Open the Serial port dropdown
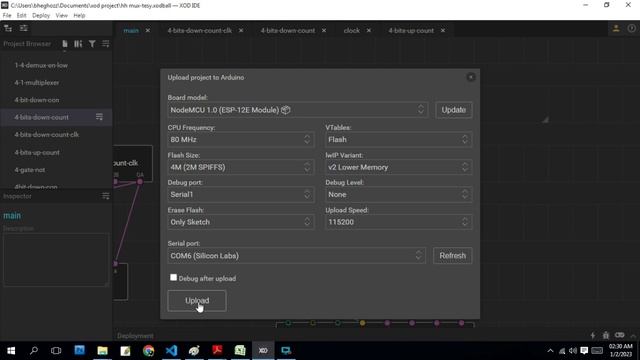This screenshot has height=360, width=640. tap(296, 256)
